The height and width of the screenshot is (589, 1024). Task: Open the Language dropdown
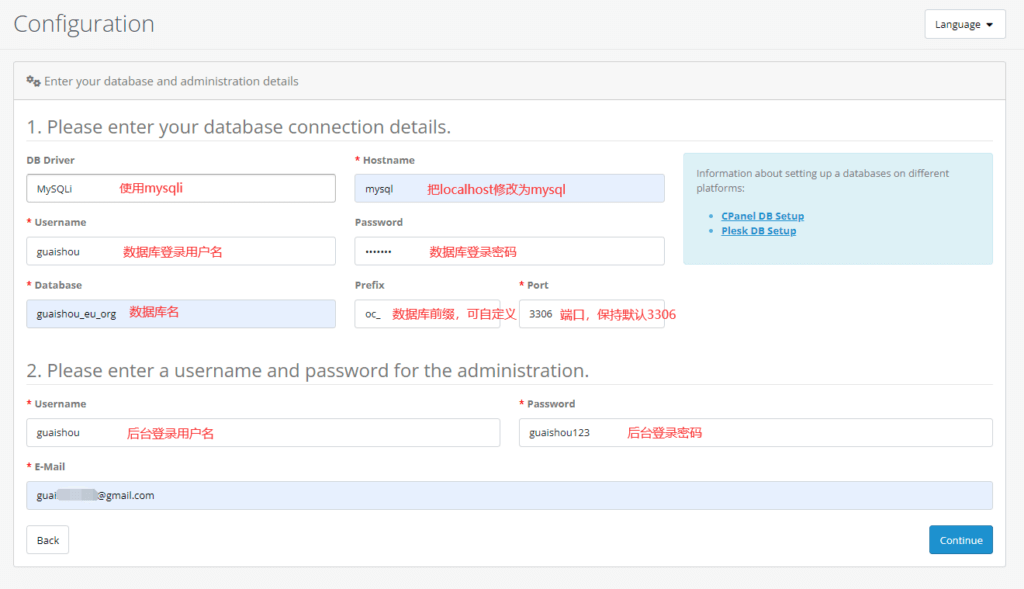point(964,24)
